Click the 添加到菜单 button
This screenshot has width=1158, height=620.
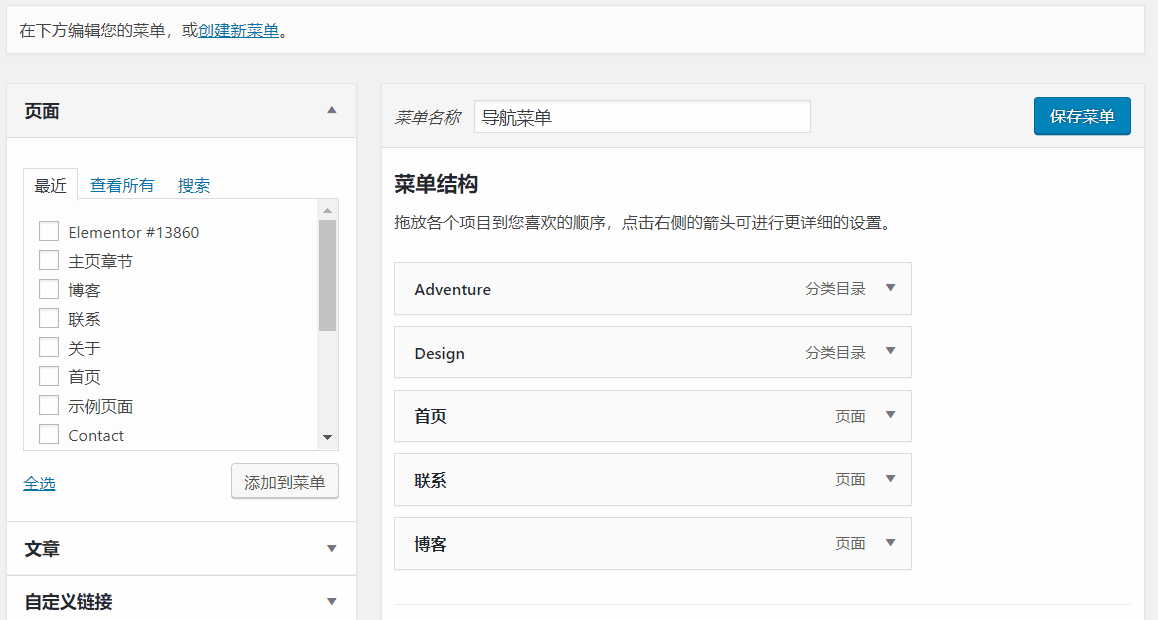(284, 481)
